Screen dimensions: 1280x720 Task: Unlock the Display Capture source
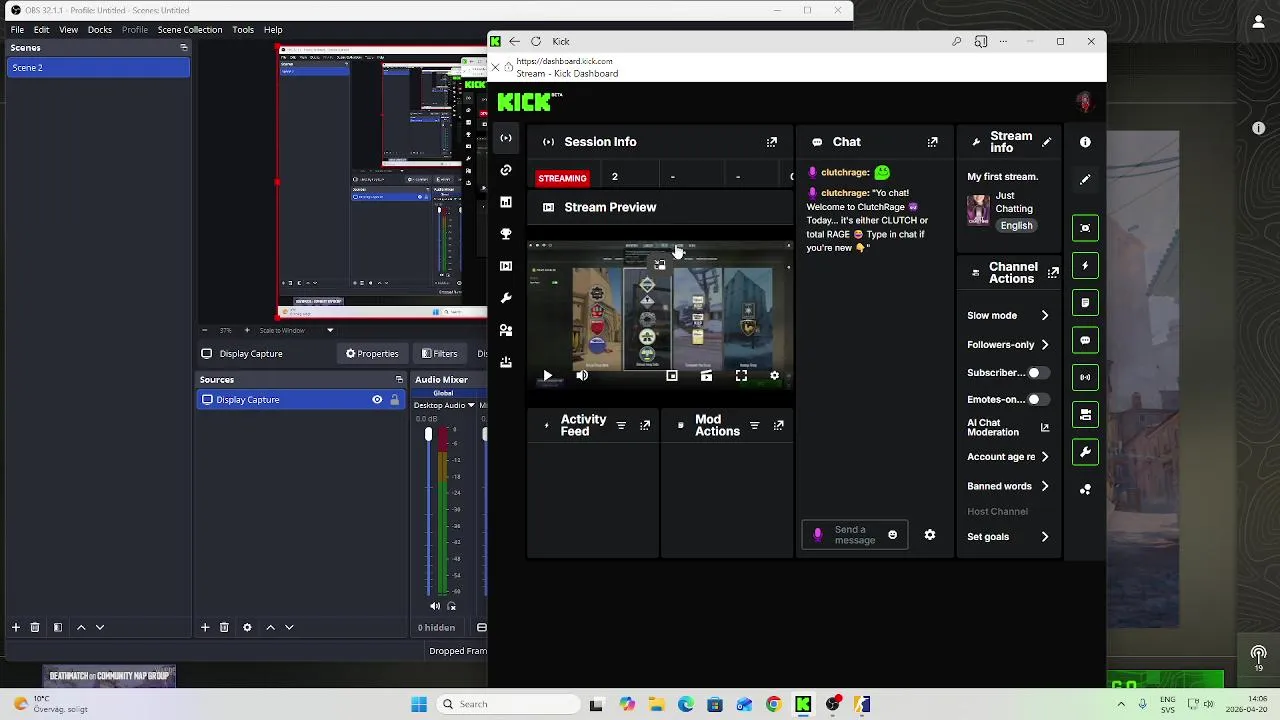click(394, 400)
